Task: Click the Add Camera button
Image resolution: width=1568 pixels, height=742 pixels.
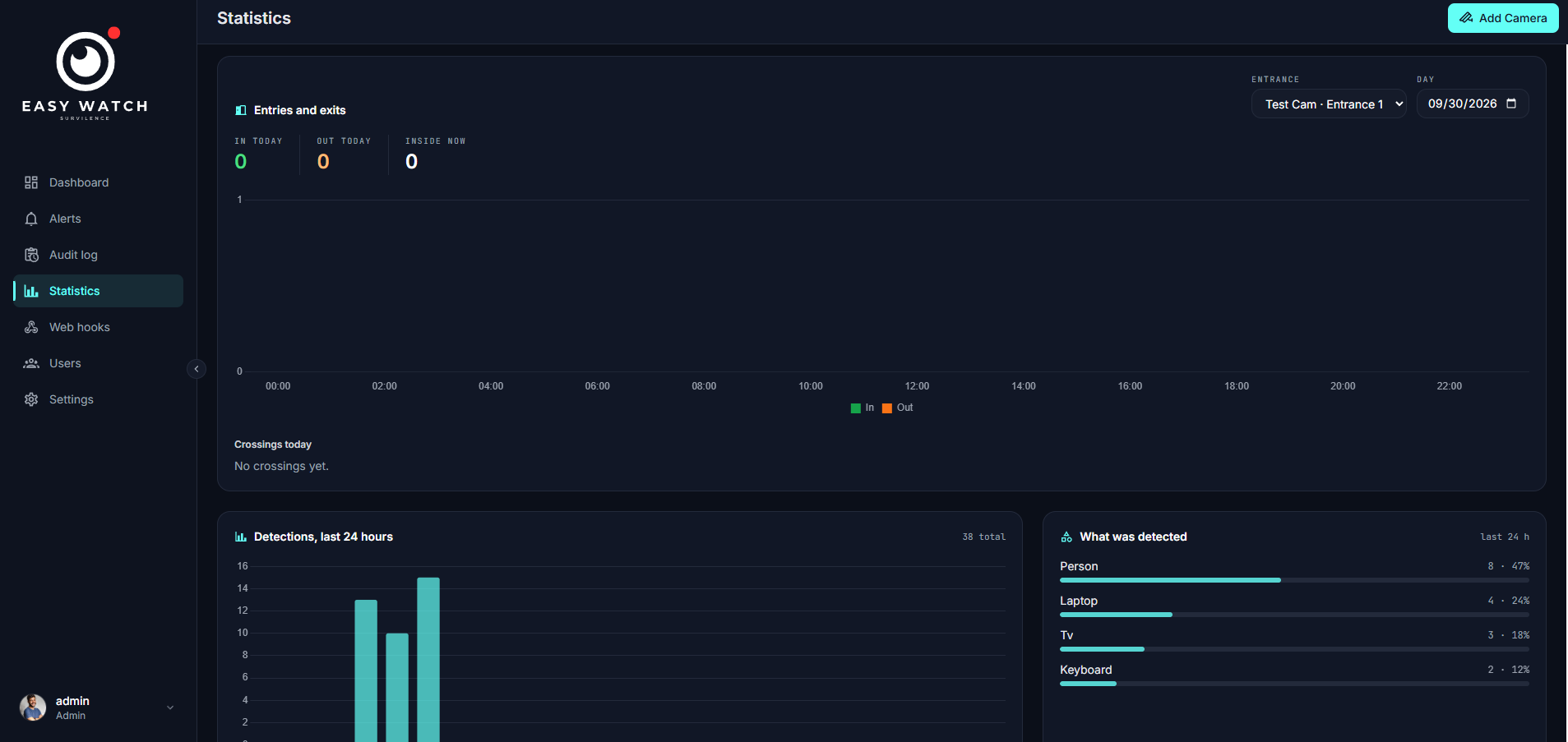Action: [x=1503, y=18]
